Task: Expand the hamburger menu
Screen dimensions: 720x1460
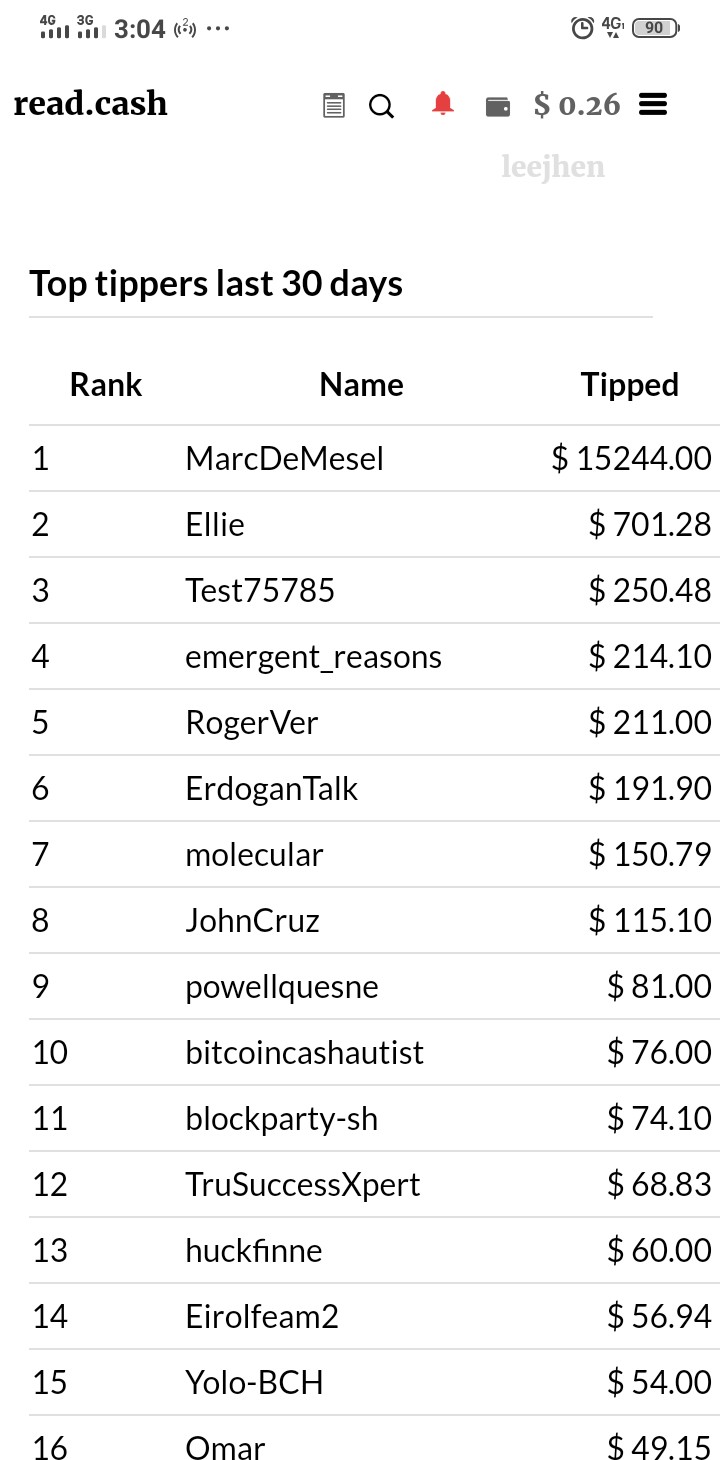Action: [x=653, y=104]
